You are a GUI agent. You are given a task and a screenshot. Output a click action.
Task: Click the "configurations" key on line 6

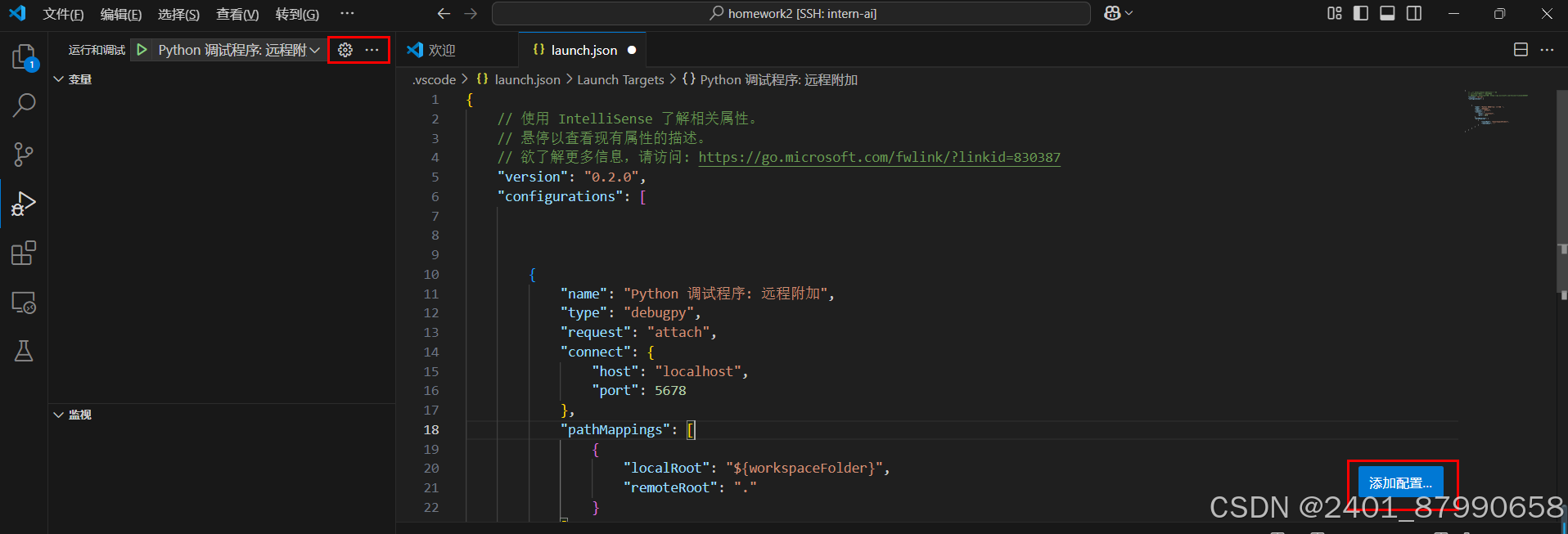pos(561,196)
